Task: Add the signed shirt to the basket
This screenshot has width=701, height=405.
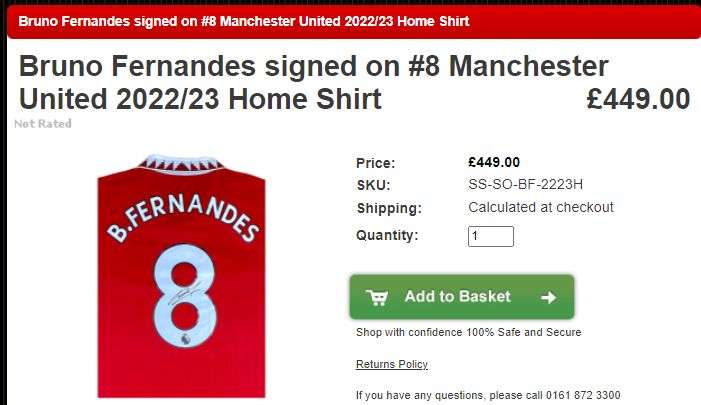Action: coord(462,297)
